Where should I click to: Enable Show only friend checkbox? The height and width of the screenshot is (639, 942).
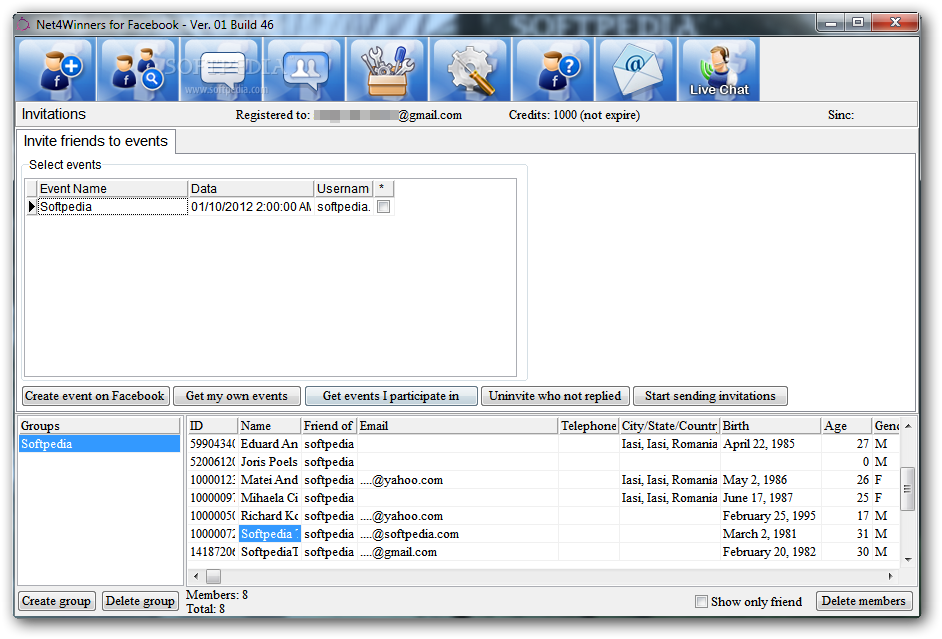[701, 601]
